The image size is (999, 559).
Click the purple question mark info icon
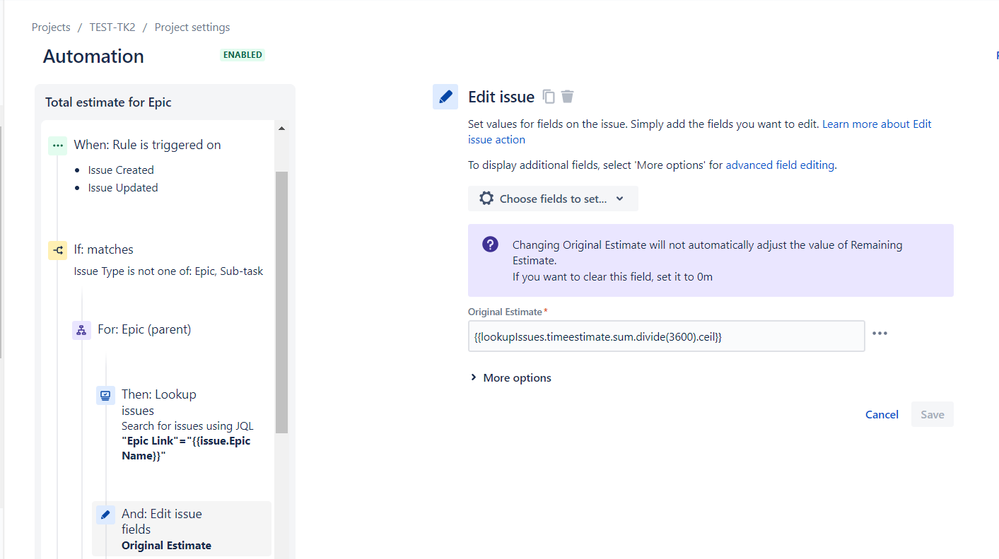coord(490,244)
